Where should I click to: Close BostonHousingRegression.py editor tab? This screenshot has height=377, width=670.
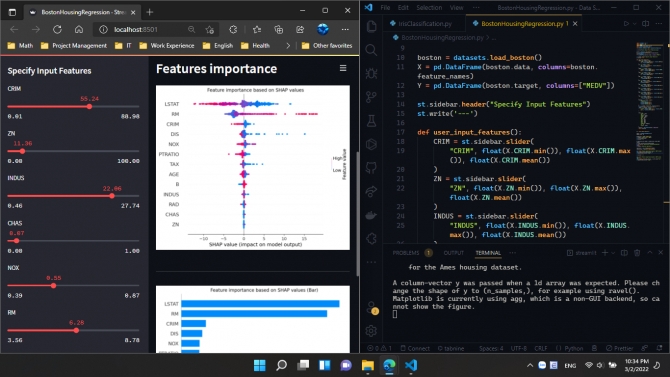point(575,24)
